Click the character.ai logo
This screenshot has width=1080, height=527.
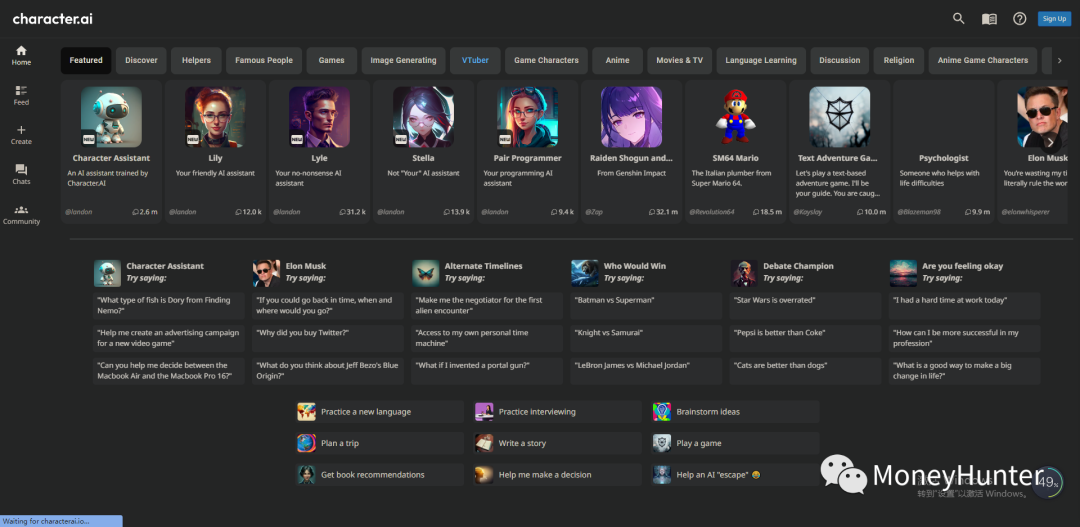tap(54, 19)
